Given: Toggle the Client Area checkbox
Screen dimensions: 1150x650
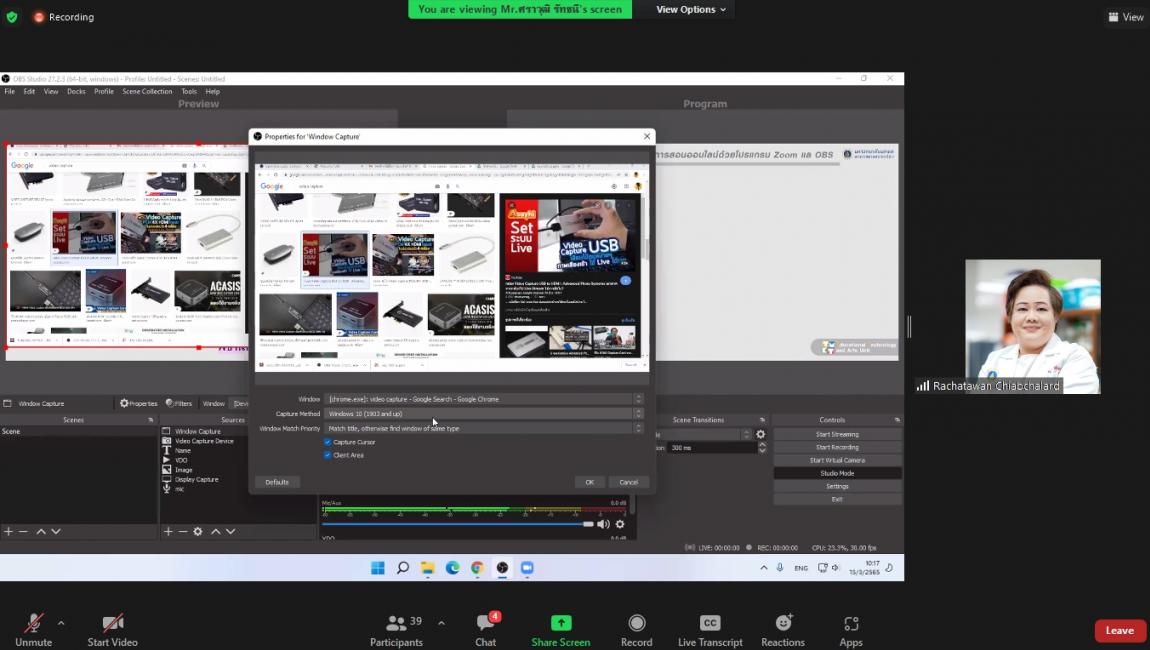Looking at the screenshot, I should (x=327, y=455).
